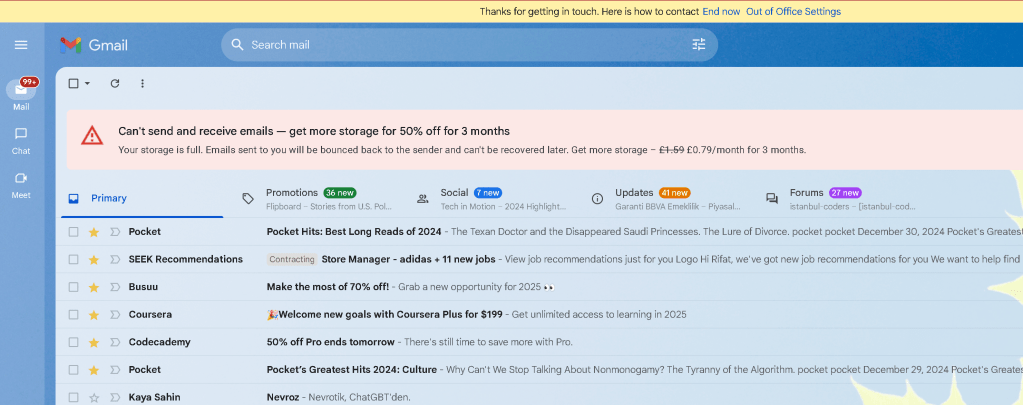
Task: Mark Codecademy email as important
Action: tap(115, 342)
